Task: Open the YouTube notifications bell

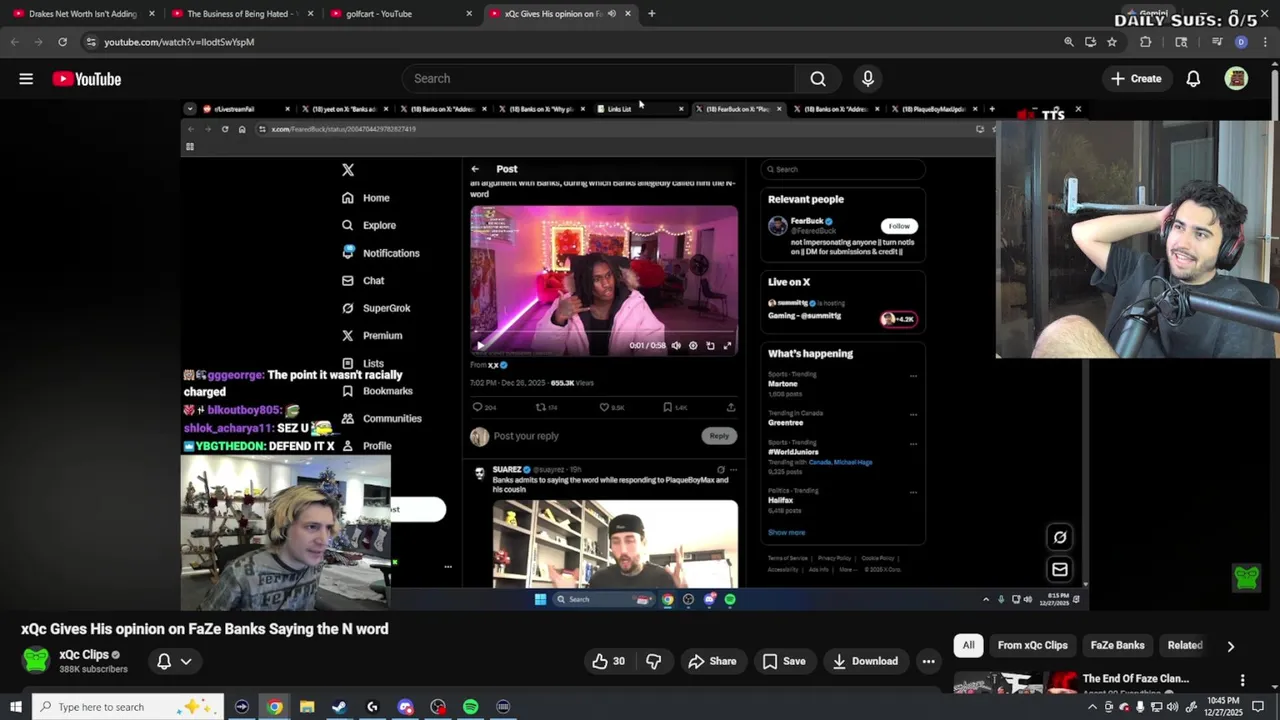Action: point(1193,79)
